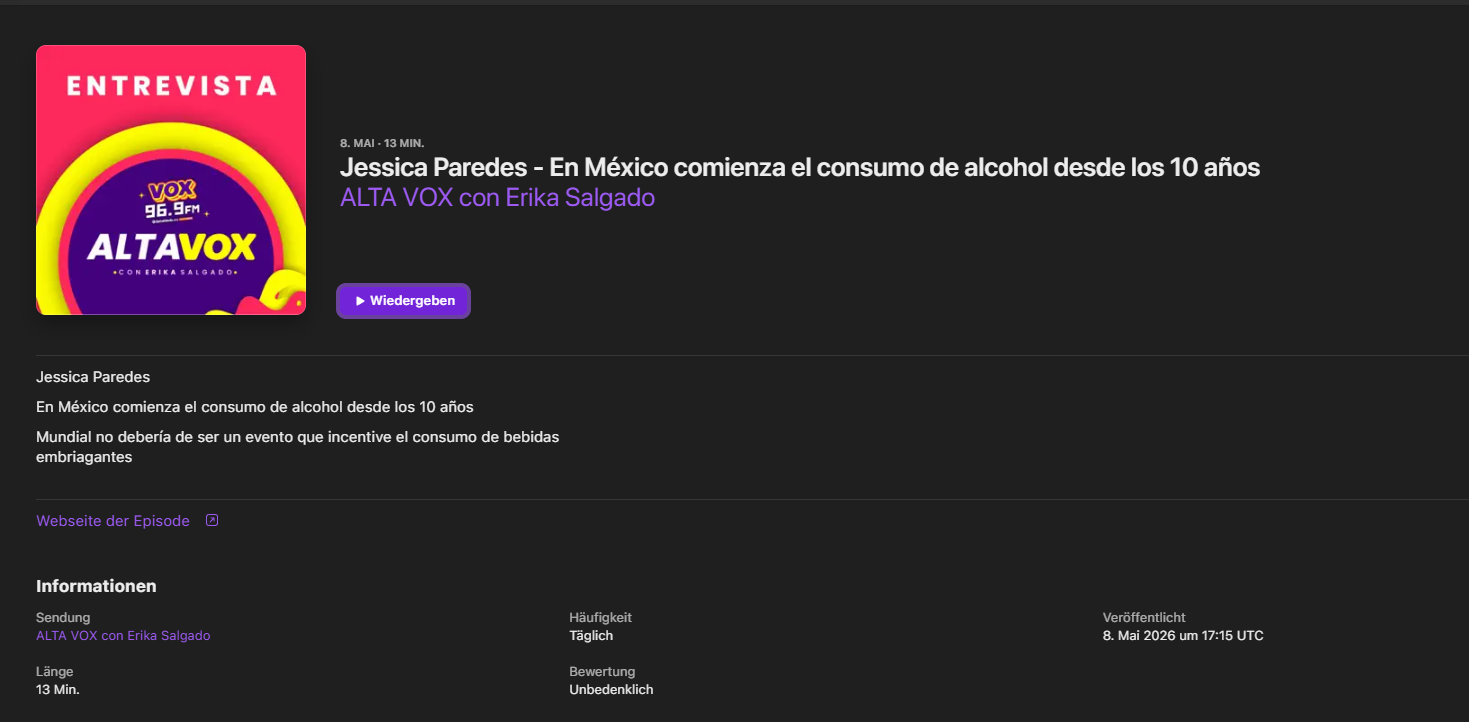Image resolution: width=1469 pixels, height=722 pixels.
Task: Click the Häufigkeit value 'Täglich'
Action: click(591, 636)
